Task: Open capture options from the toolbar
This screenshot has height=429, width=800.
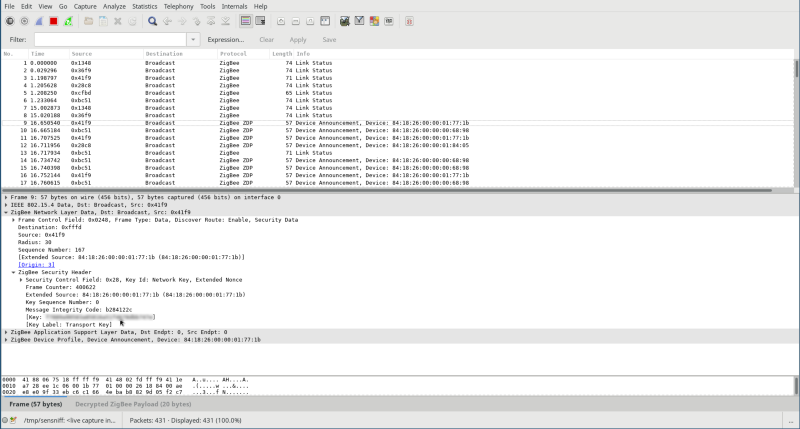Action: [x=24, y=21]
